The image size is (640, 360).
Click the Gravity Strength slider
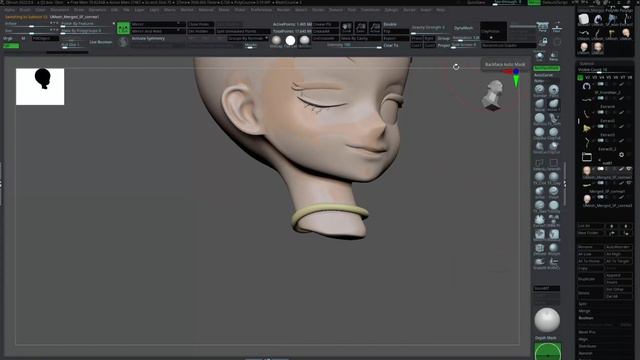coord(429,28)
